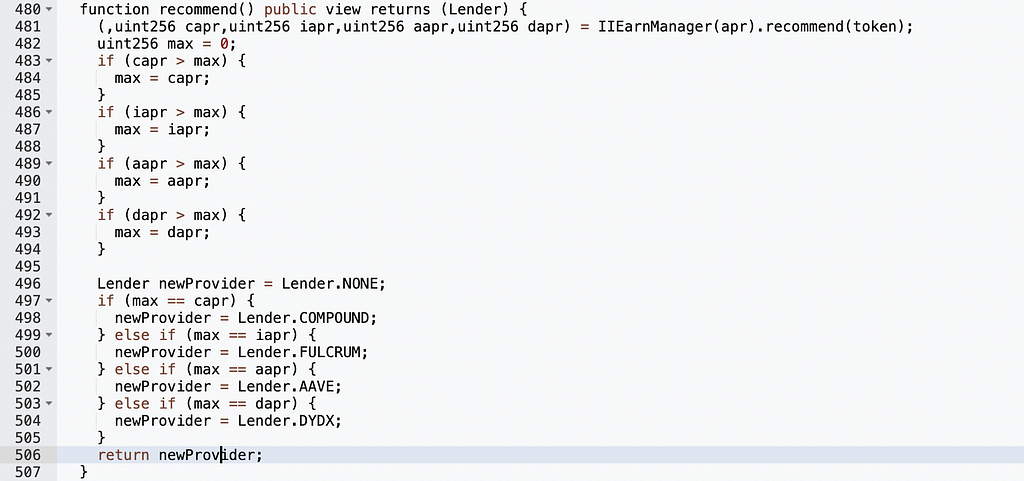Select line number 496 in the gutter
The image size is (1024, 481).
[28, 283]
